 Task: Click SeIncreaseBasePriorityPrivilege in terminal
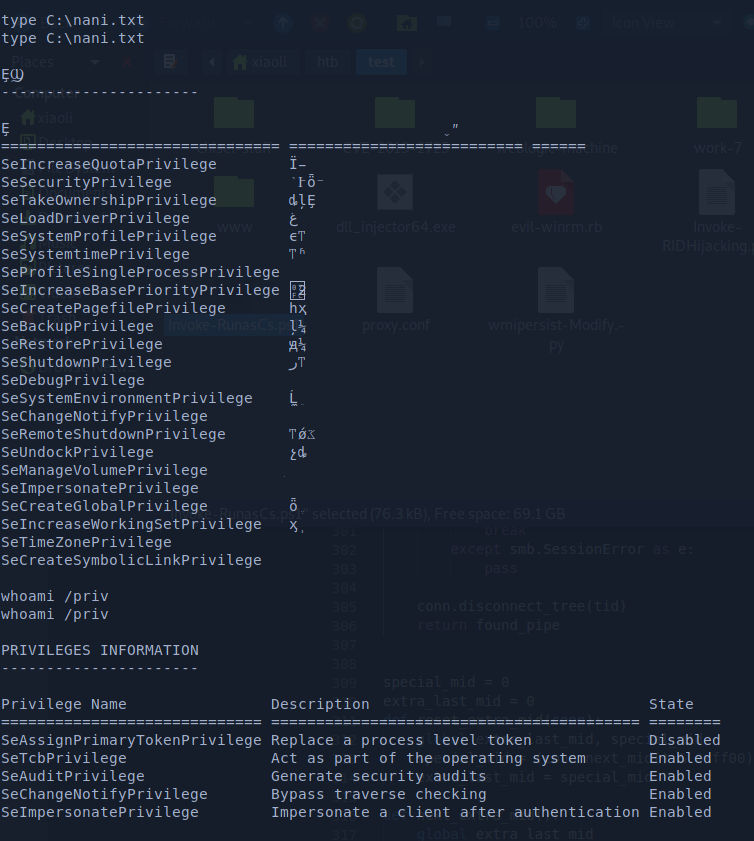coord(141,290)
